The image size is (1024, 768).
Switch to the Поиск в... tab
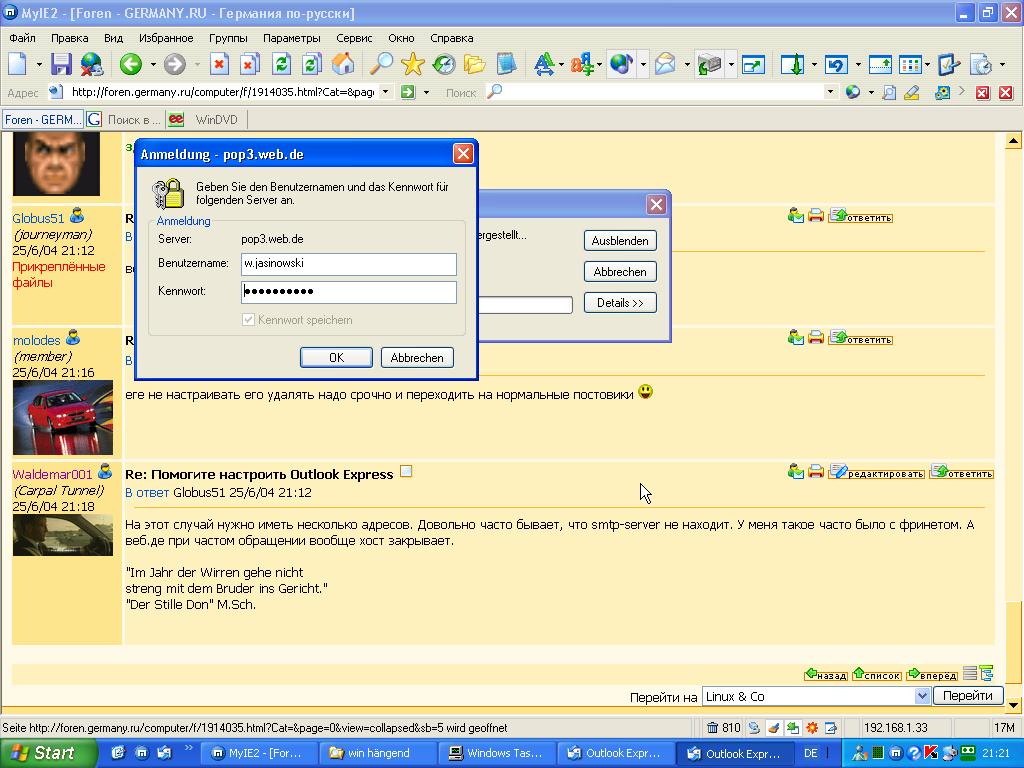tap(125, 120)
